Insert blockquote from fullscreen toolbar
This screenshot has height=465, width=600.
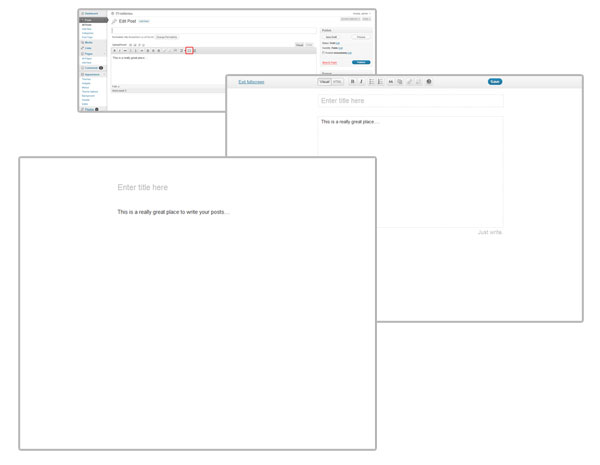391,82
